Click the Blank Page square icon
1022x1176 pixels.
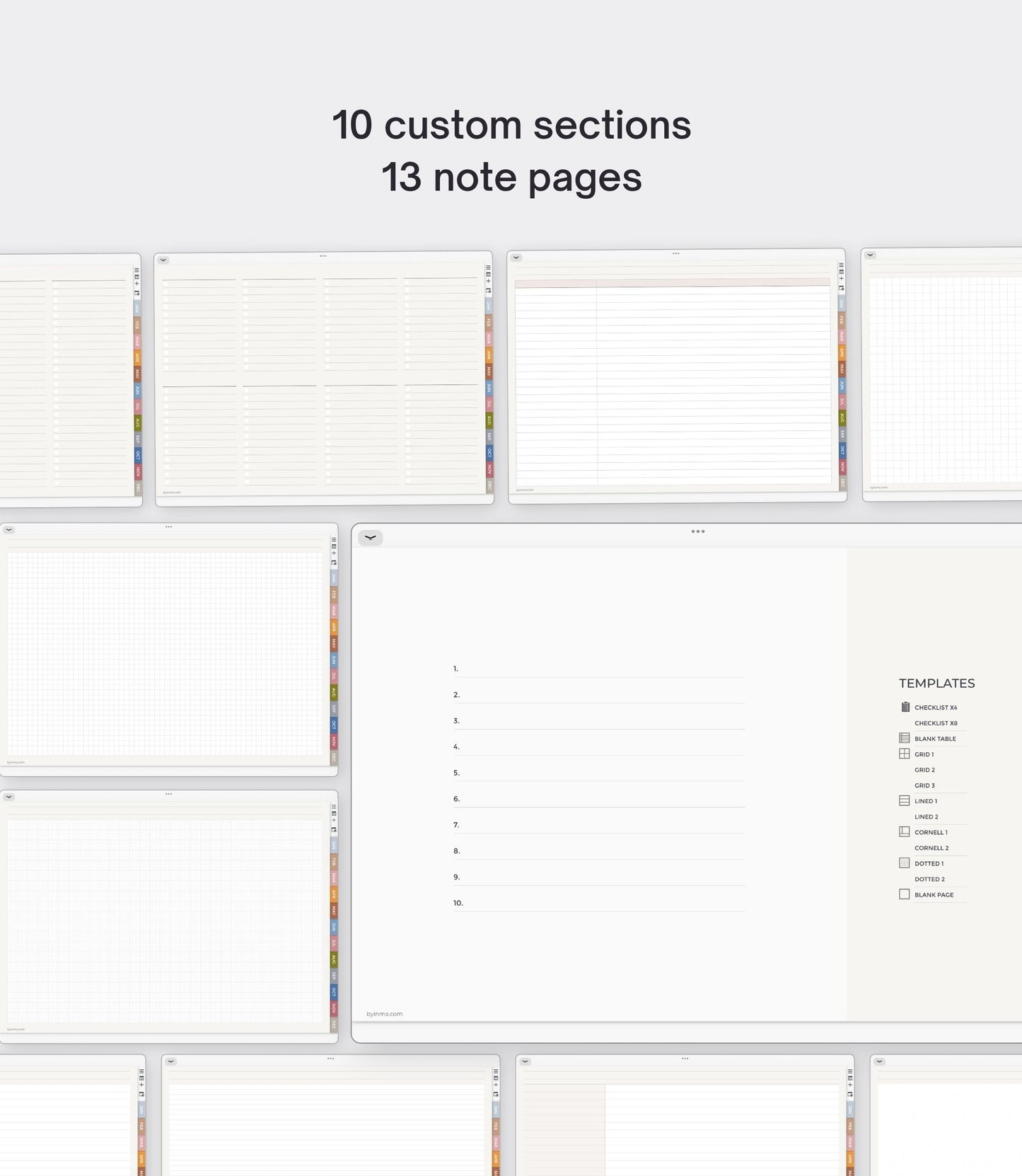[x=904, y=894]
